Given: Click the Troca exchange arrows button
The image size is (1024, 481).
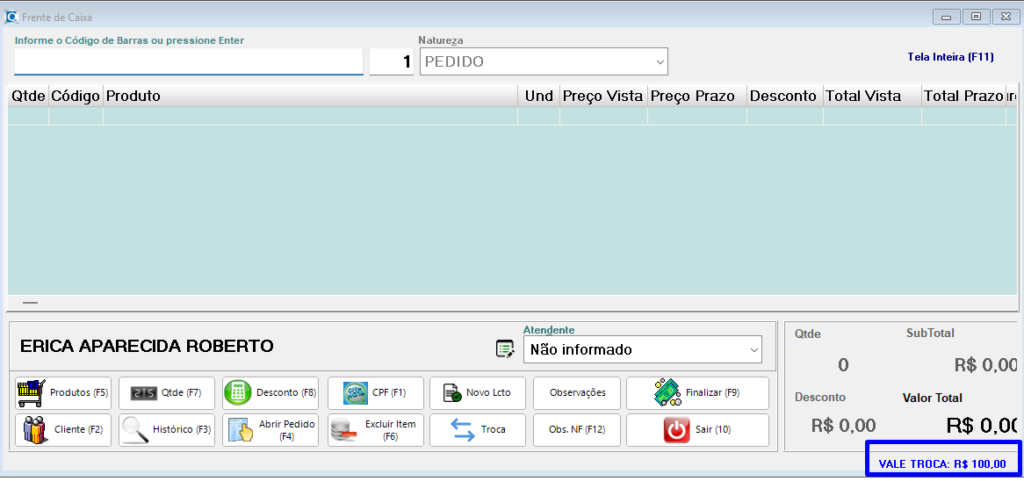Looking at the screenshot, I should point(477,430).
